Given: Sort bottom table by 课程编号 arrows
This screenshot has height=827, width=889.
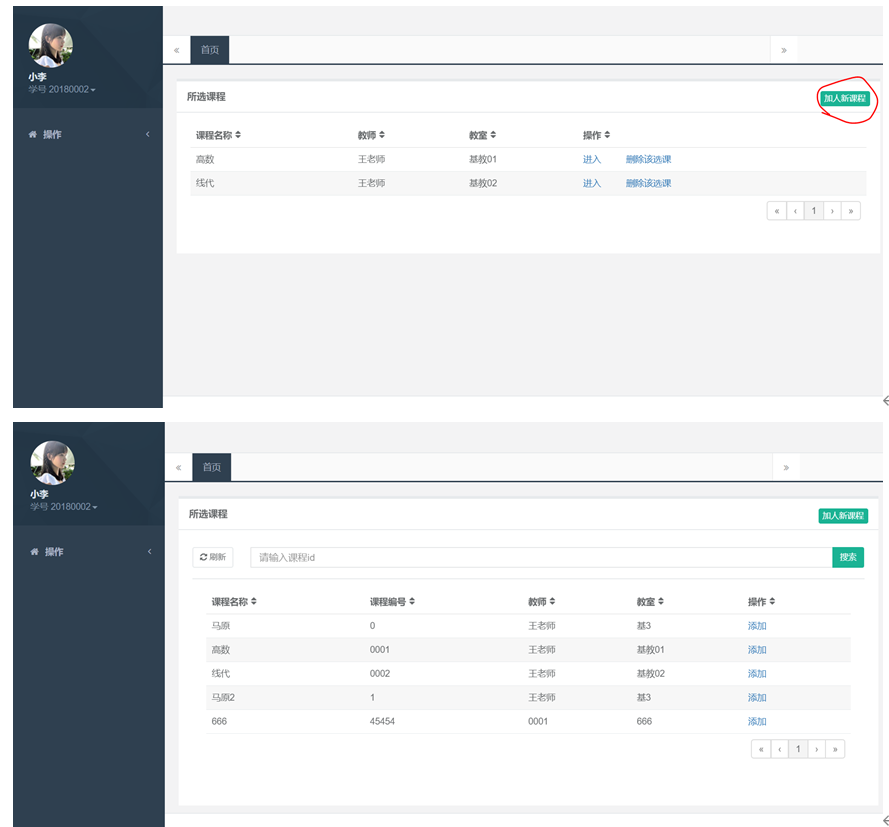Looking at the screenshot, I should tap(412, 601).
